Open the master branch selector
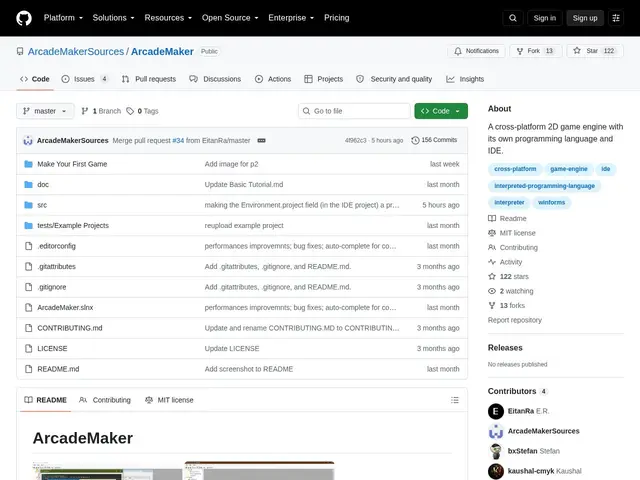This screenshot has width=640, height=480. (45, 111)
